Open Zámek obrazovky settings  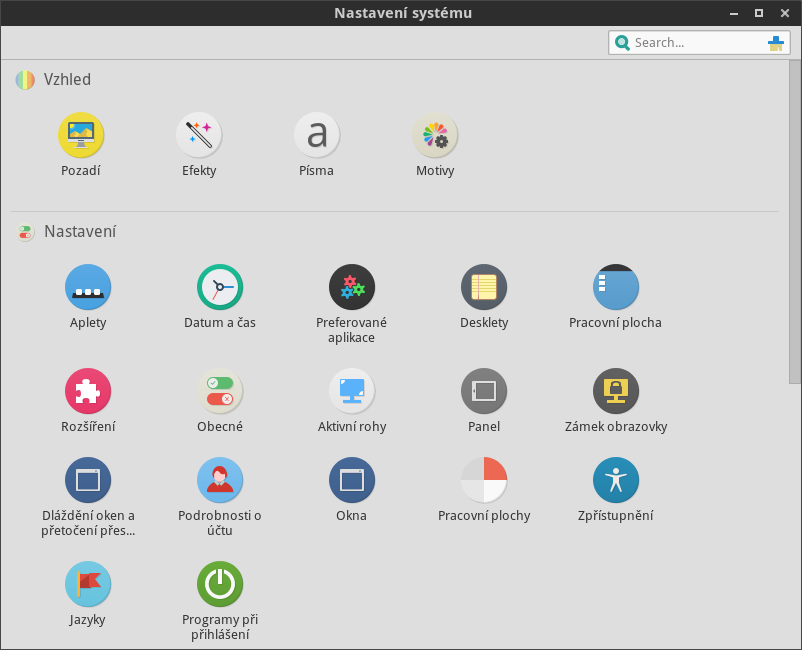[x=615, y=391]
